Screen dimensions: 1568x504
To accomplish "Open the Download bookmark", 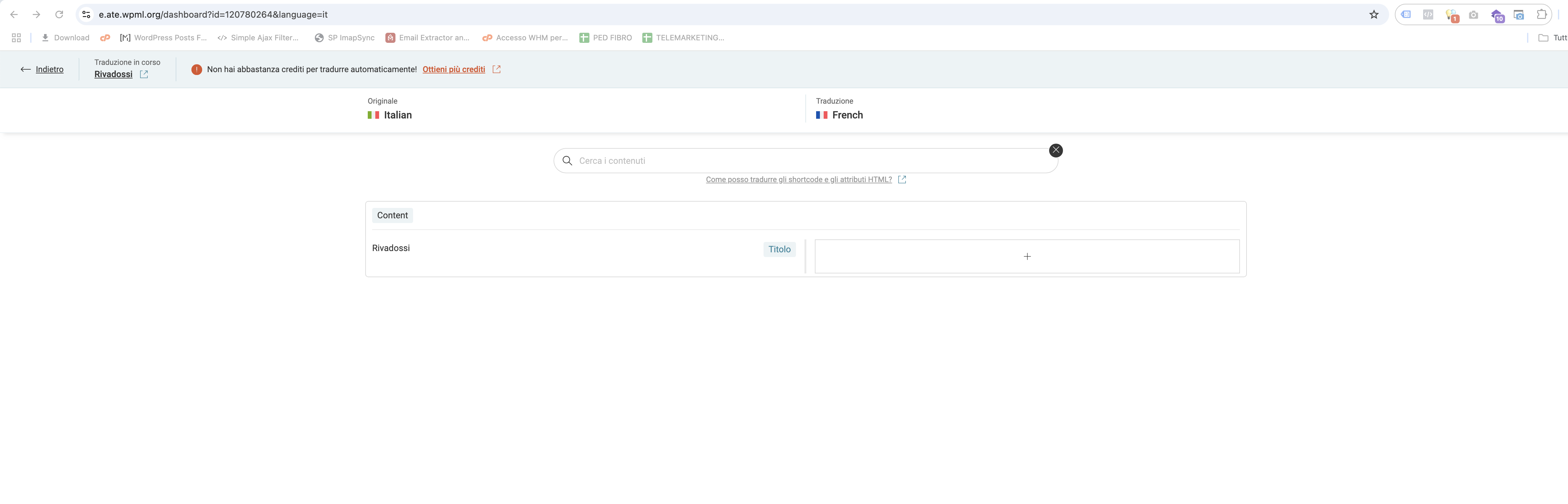I will pyautogui.click(x=65, y=38).
